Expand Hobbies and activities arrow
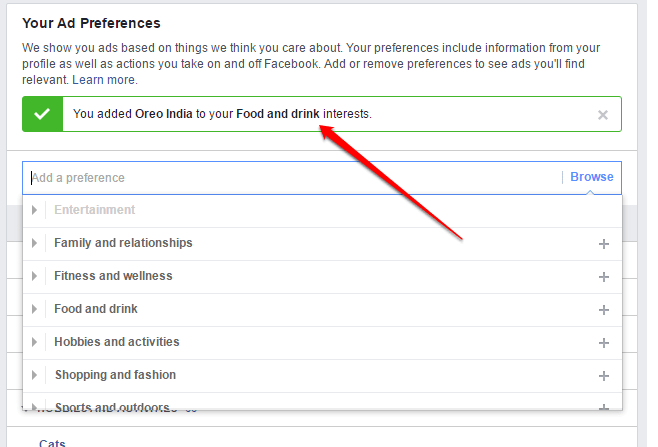 34,342
